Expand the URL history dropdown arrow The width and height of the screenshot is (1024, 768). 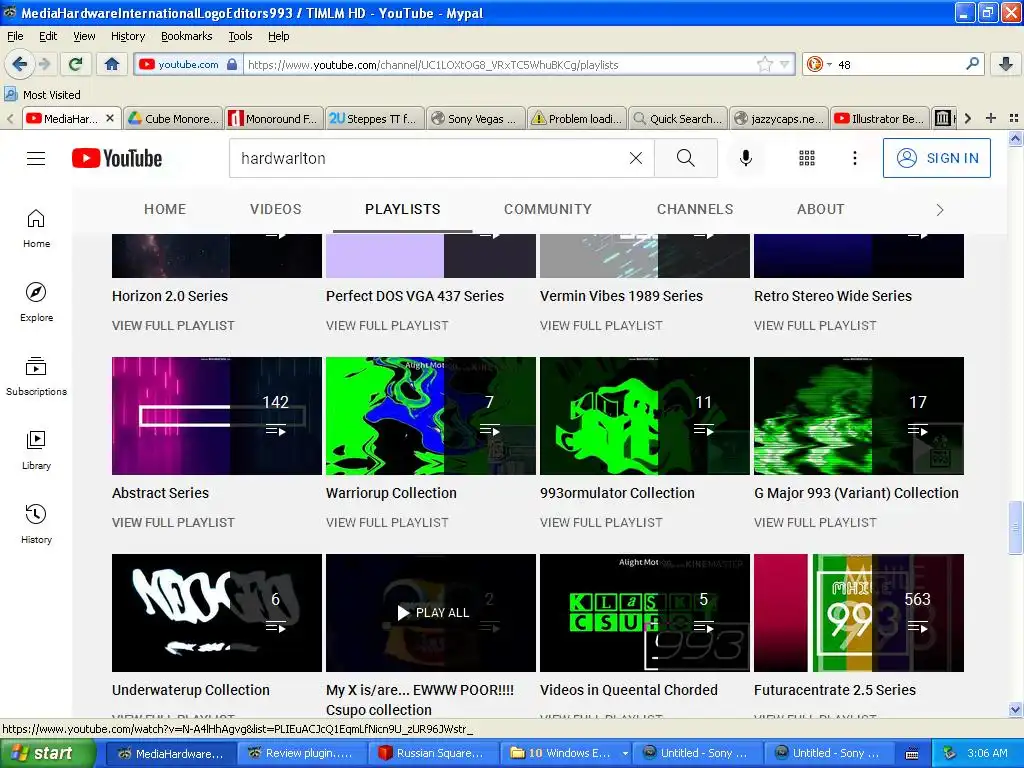tap(784, 64)
